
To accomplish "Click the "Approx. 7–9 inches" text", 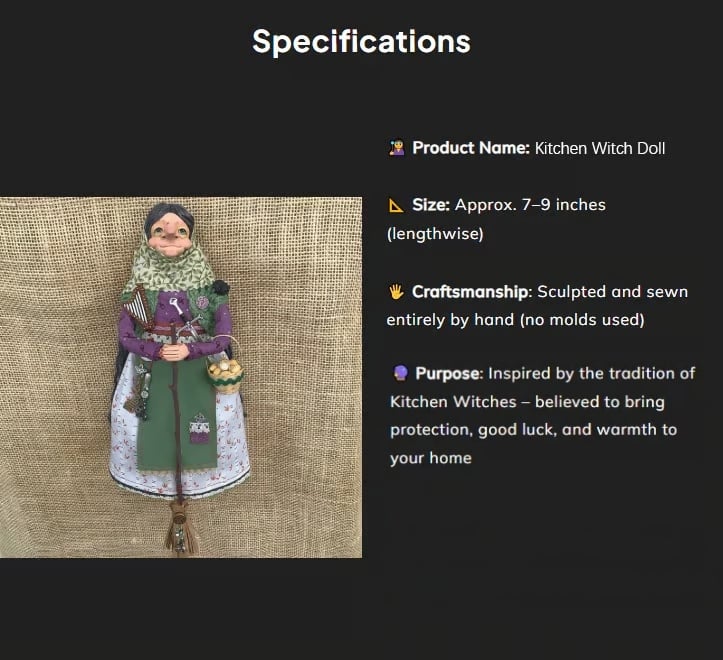I will click(x=530, y=205).
